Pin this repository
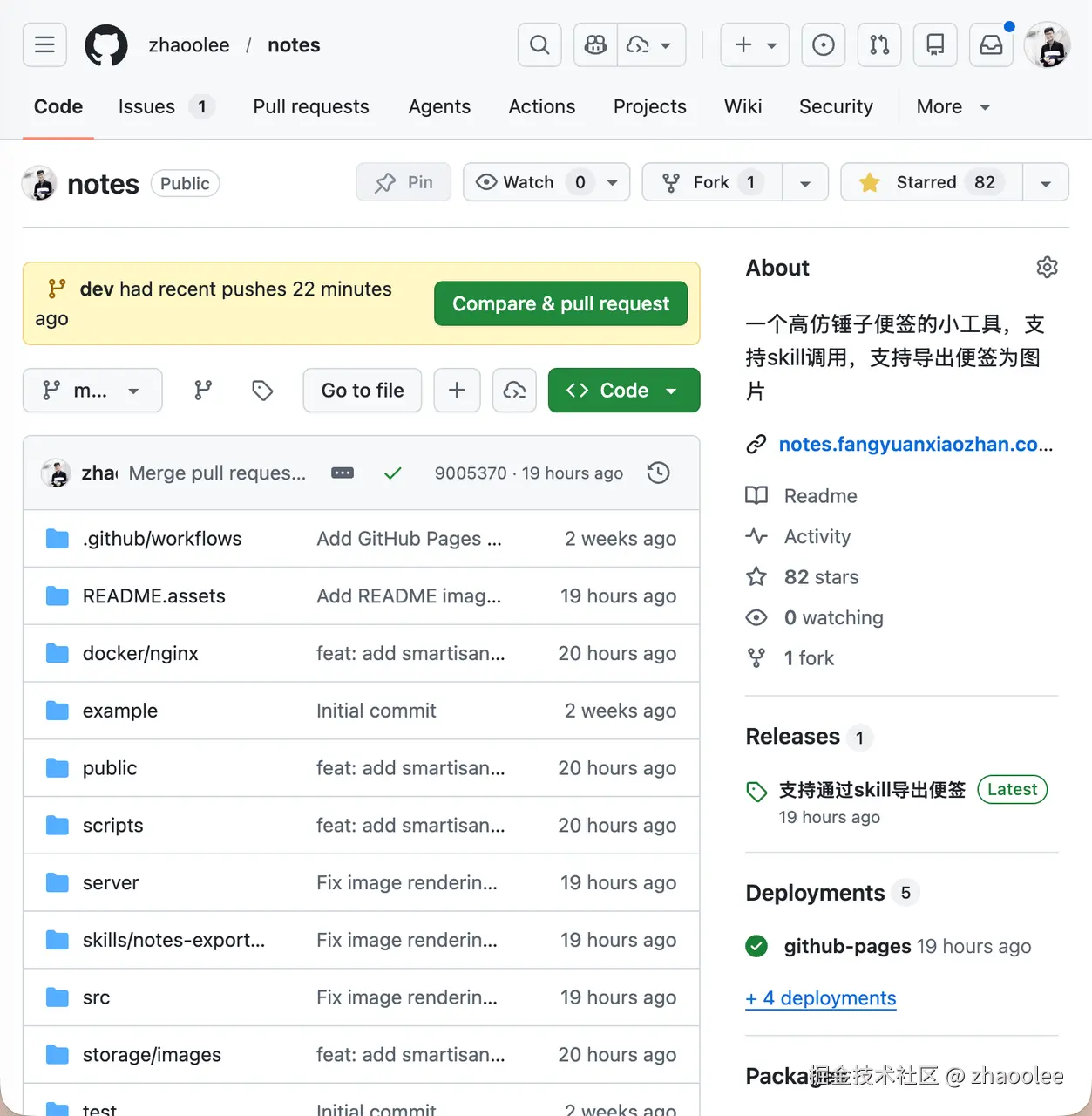This screenshot has width=1092, height=1116. pos(403,182)
